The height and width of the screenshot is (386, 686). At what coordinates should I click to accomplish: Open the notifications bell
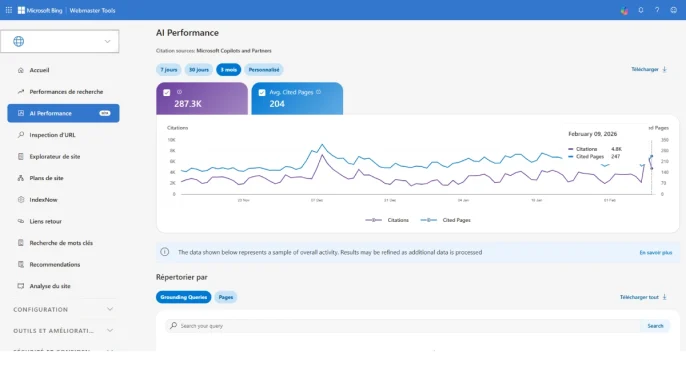(640, 10)
